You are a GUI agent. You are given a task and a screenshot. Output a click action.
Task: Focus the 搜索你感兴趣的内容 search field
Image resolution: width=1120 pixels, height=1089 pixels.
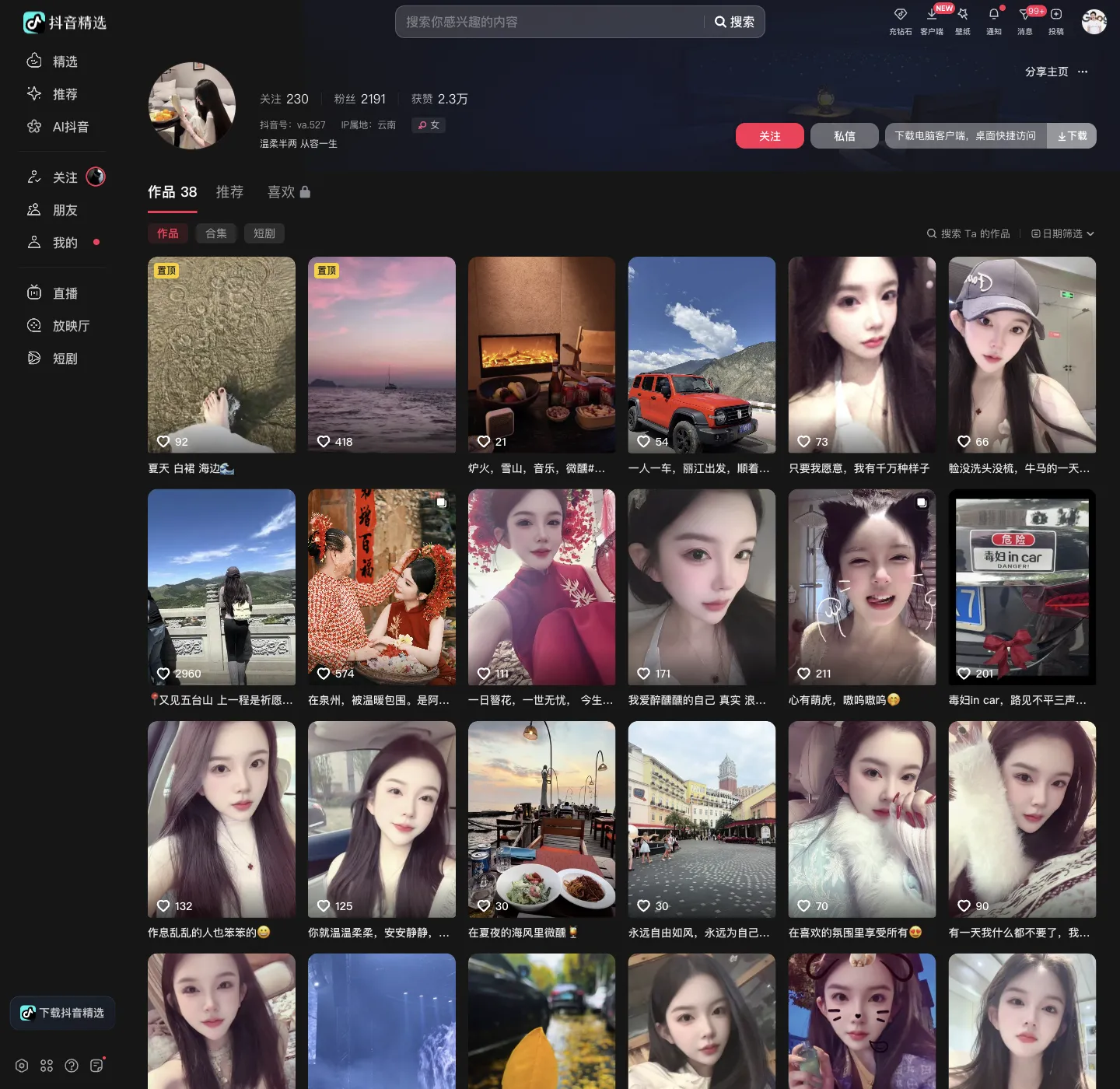[549, 22]
